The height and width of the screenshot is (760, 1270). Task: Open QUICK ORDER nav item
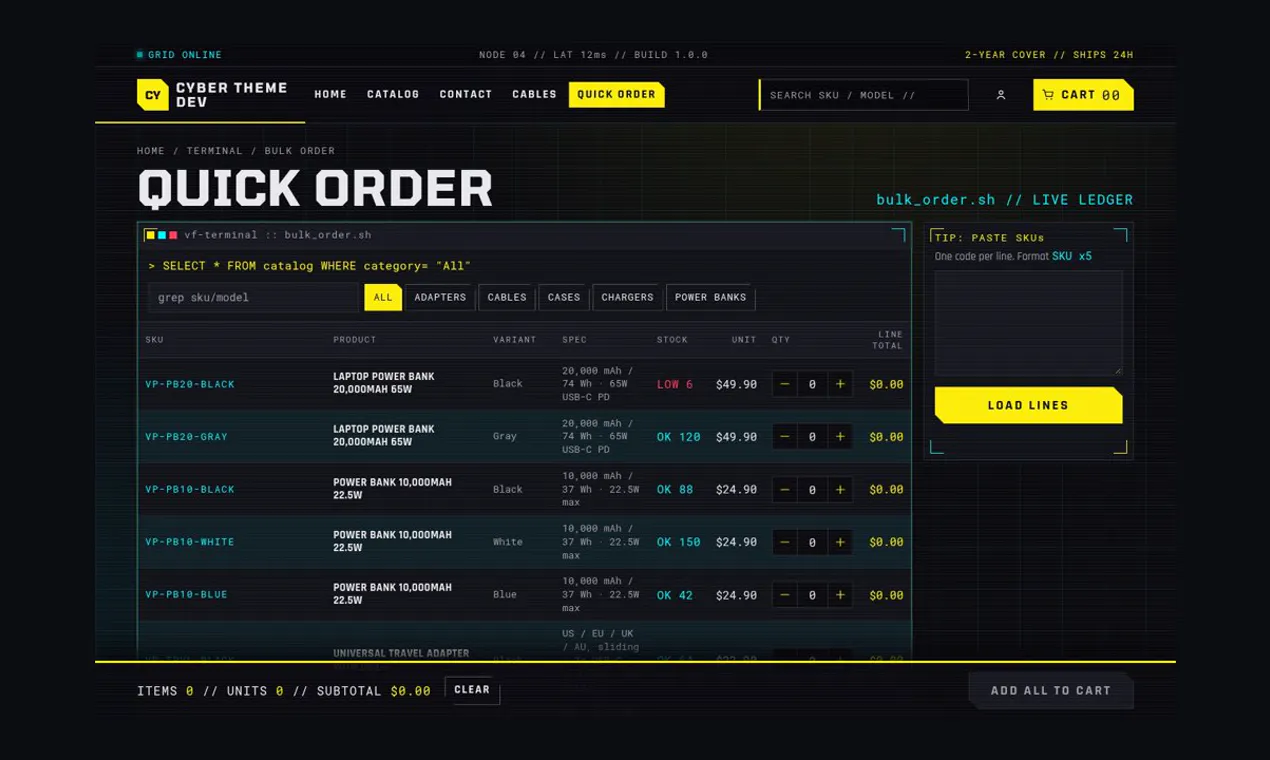tap(617, 95)
